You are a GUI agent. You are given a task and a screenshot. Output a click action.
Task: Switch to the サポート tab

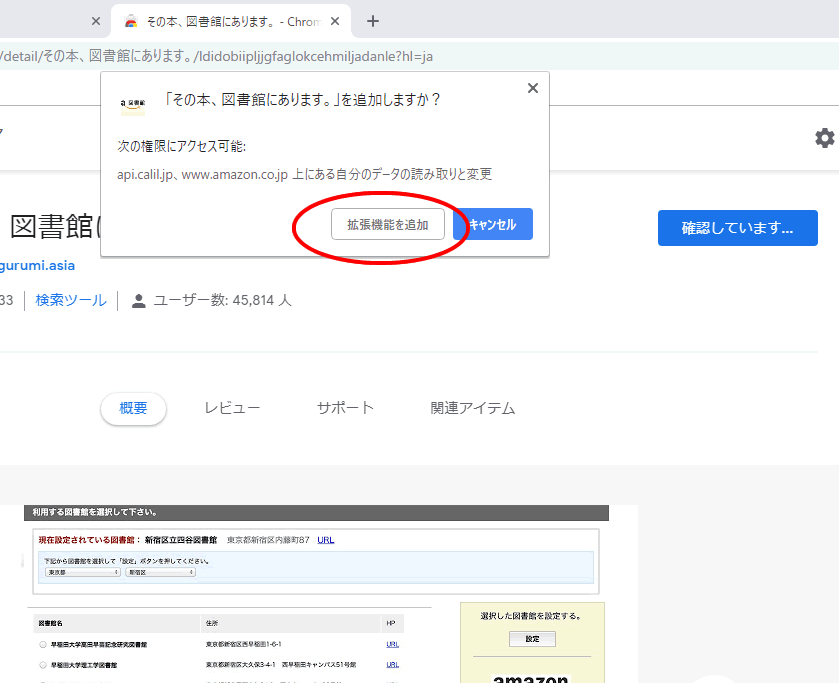coord(345,408)
